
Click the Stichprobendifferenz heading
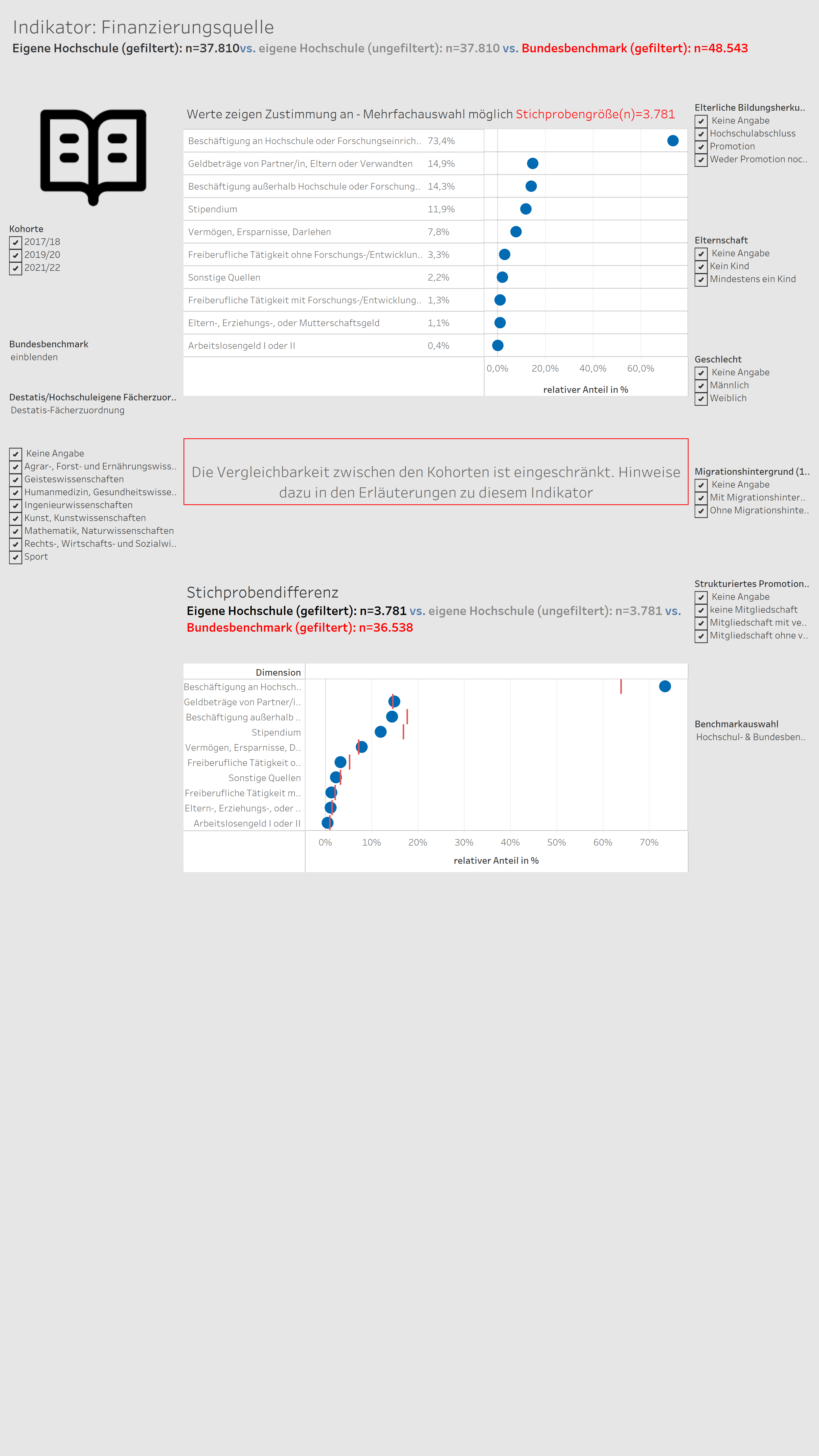pyautogui.click(x=262, y=592)
